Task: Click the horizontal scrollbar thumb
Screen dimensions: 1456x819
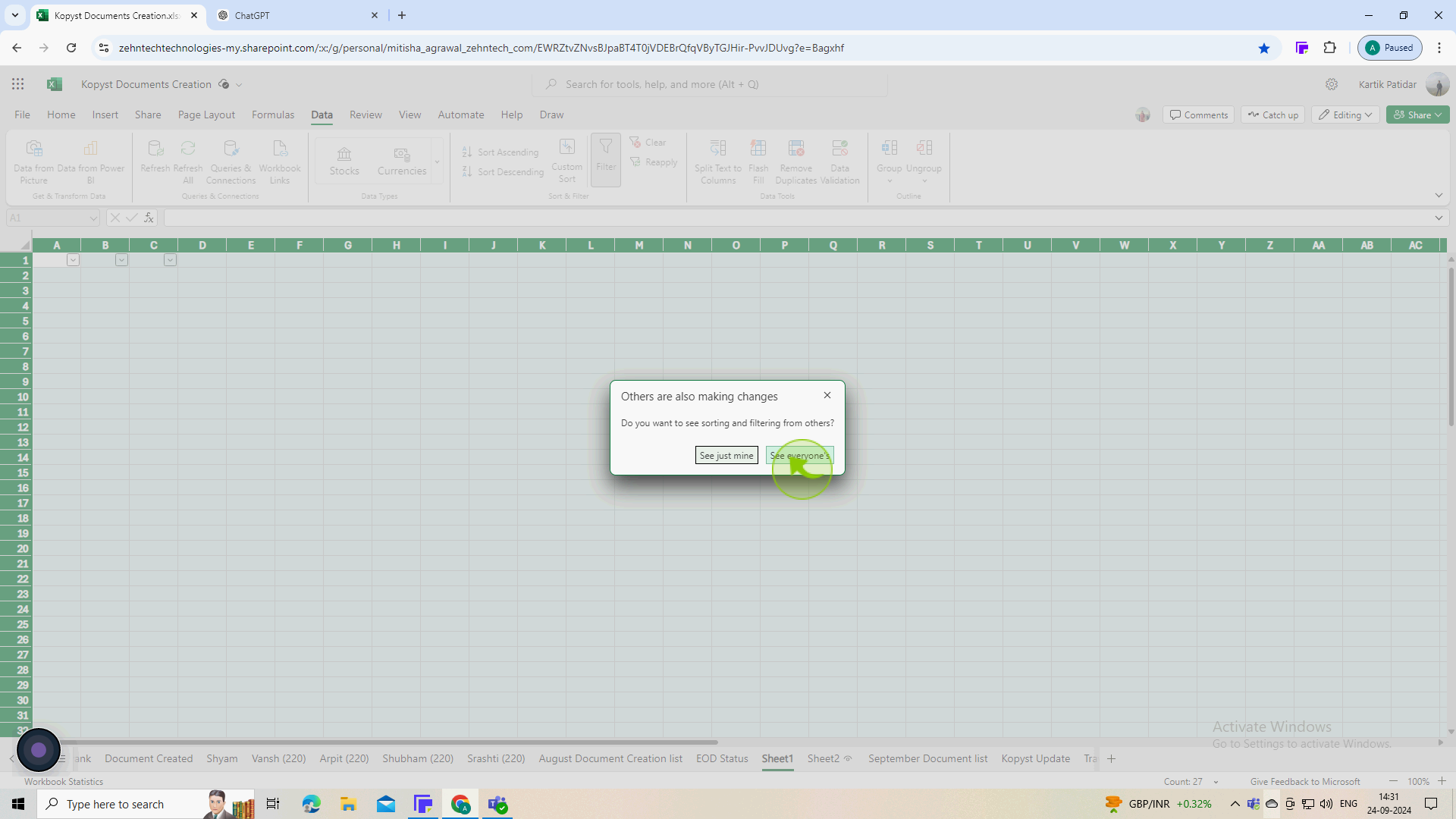Action: click(387, 742)
